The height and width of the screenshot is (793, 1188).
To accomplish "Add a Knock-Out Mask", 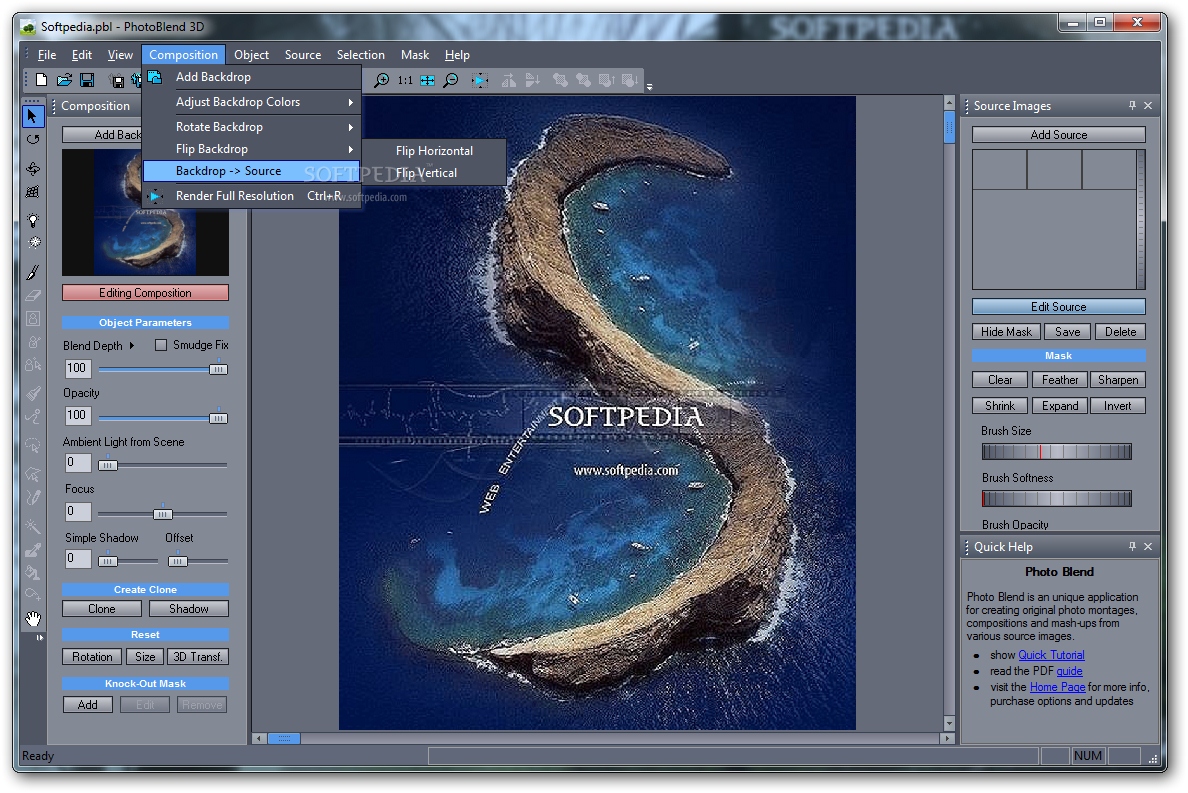I will pyautogui.click(x=88, y=705).
